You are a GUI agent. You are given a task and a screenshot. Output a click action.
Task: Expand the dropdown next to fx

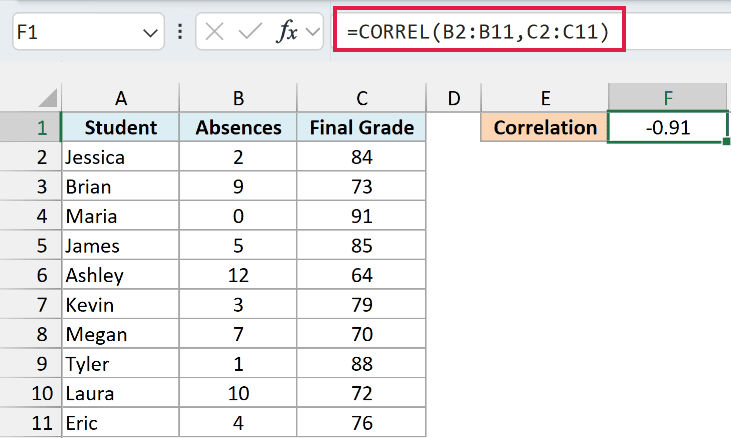point(313,32)
